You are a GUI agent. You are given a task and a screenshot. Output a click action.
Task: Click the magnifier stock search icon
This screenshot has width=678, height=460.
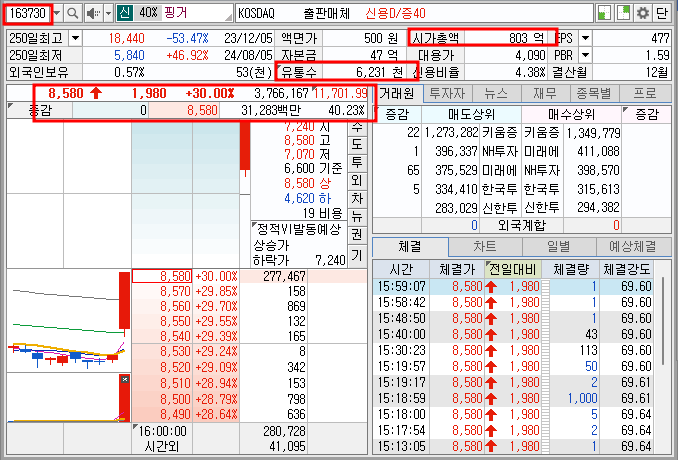point(73,13)
